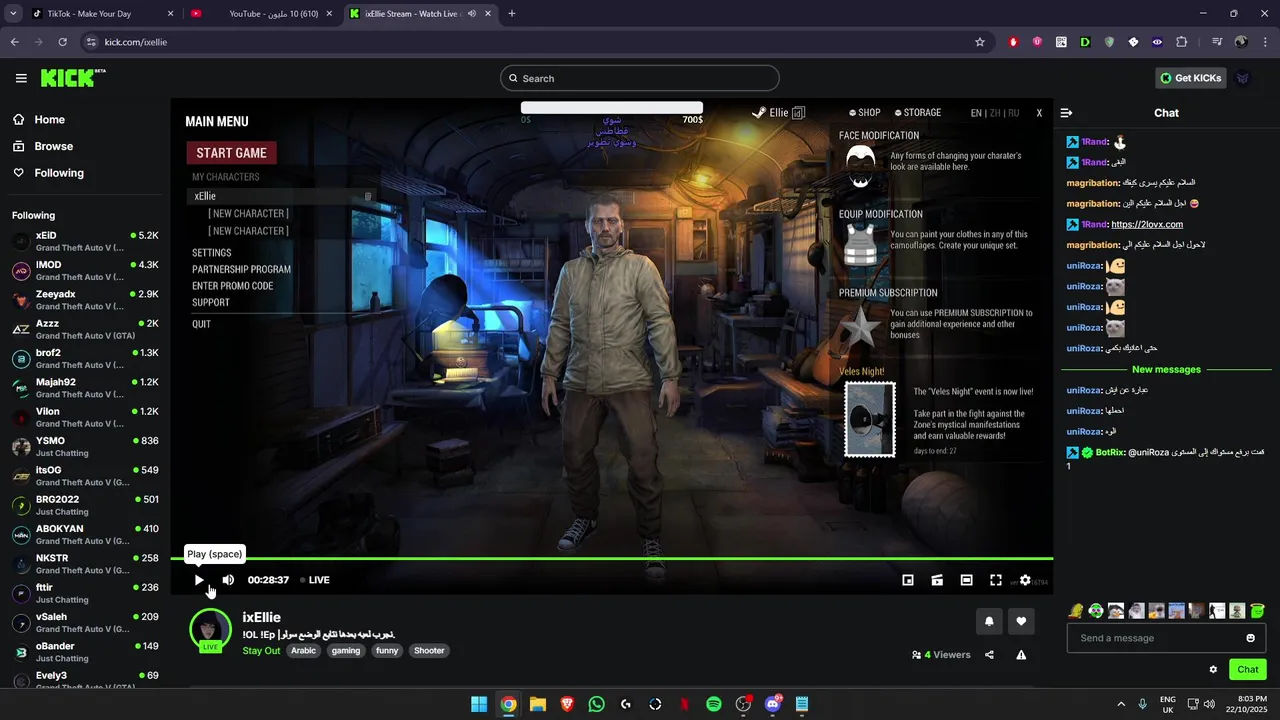1280x720 pixels.
Task: Open the clip creation tool
Action: 937,580
